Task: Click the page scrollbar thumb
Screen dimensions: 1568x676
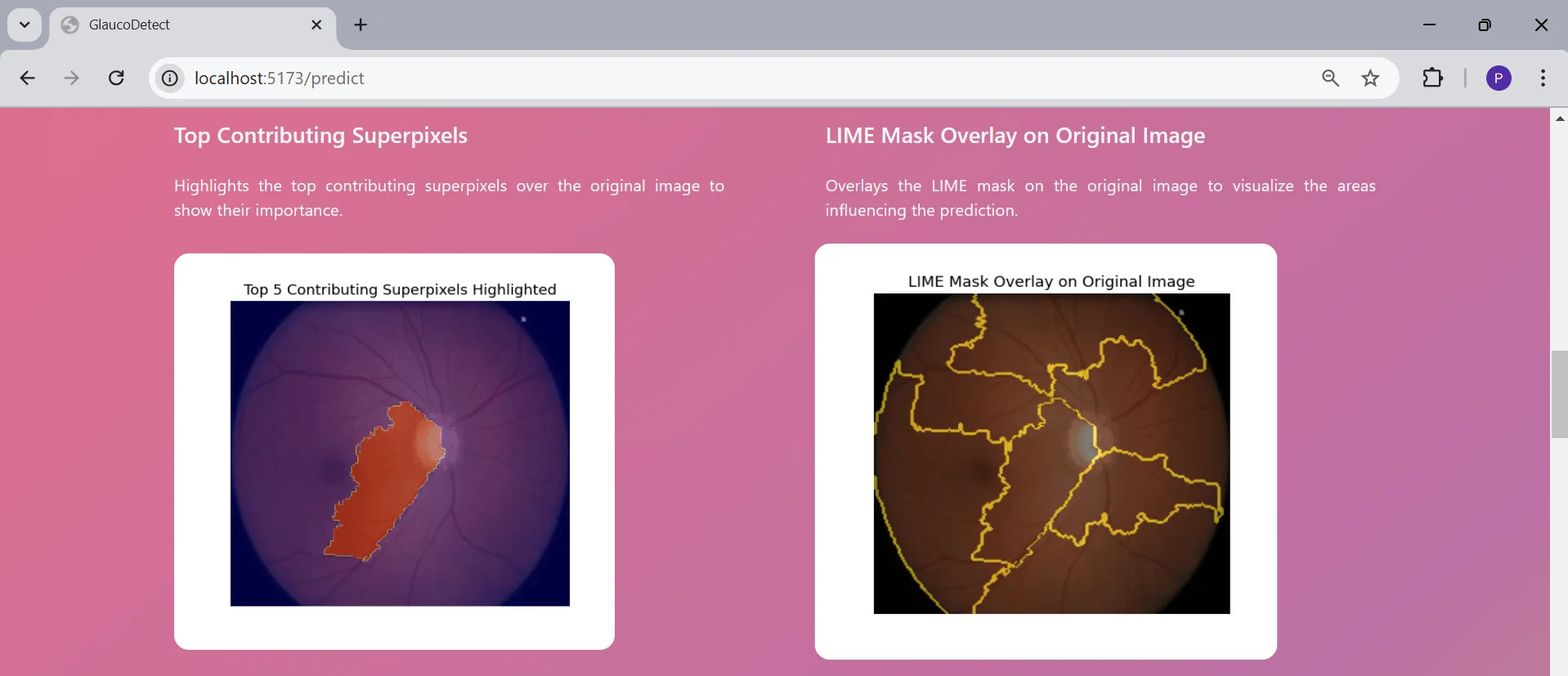Action: [1559, 394]
